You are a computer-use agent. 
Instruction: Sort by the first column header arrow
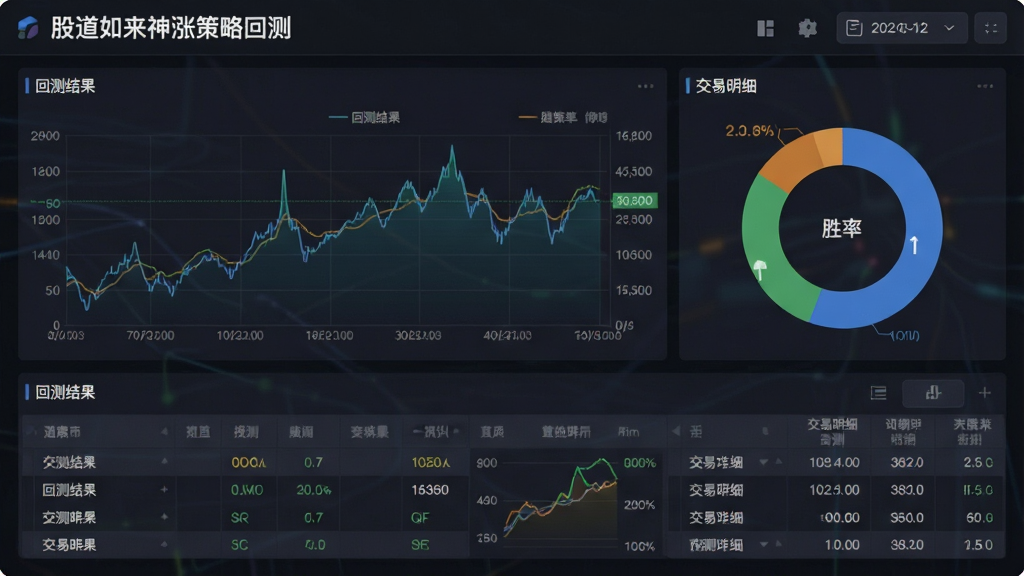tap(165, 432)
